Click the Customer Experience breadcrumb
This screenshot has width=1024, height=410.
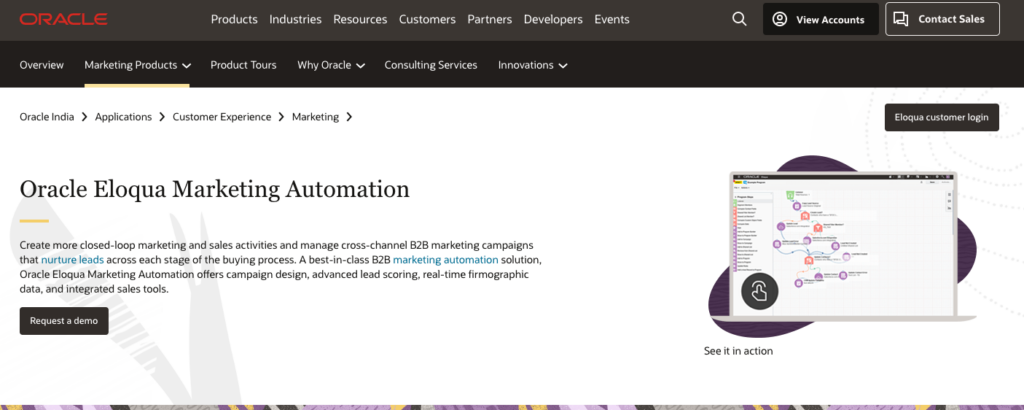coord(221,117)
